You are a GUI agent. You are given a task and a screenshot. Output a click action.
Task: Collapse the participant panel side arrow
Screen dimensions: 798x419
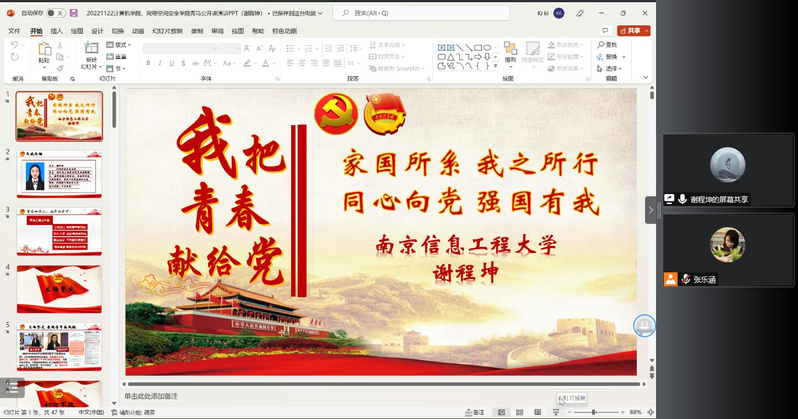click(651, 209)
